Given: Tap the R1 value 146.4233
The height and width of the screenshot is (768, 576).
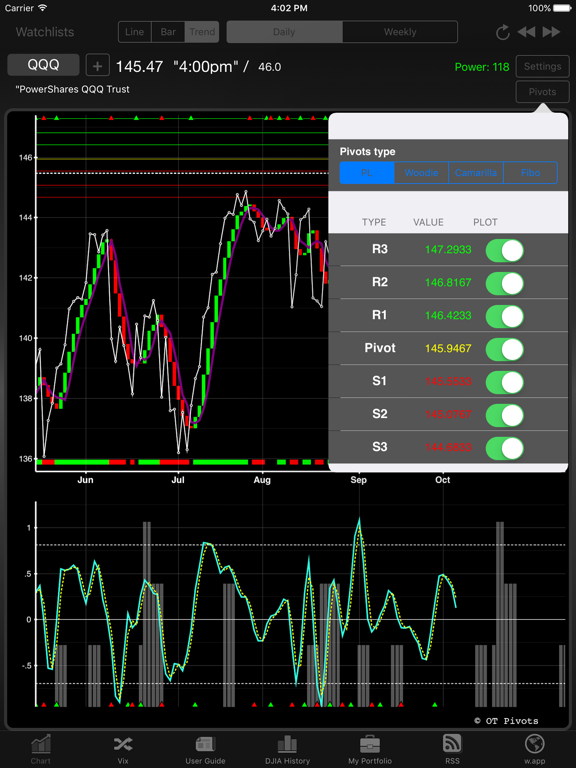Looking at the screenshot, I should click(448, 315).
